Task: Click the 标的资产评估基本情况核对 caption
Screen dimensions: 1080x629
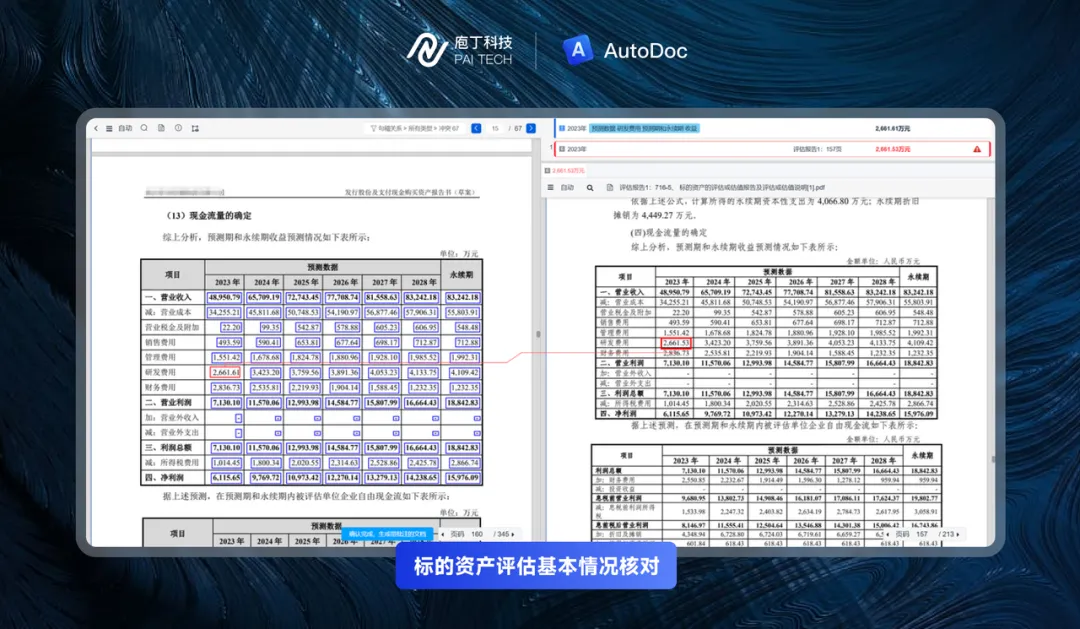Action: [536, 566]
